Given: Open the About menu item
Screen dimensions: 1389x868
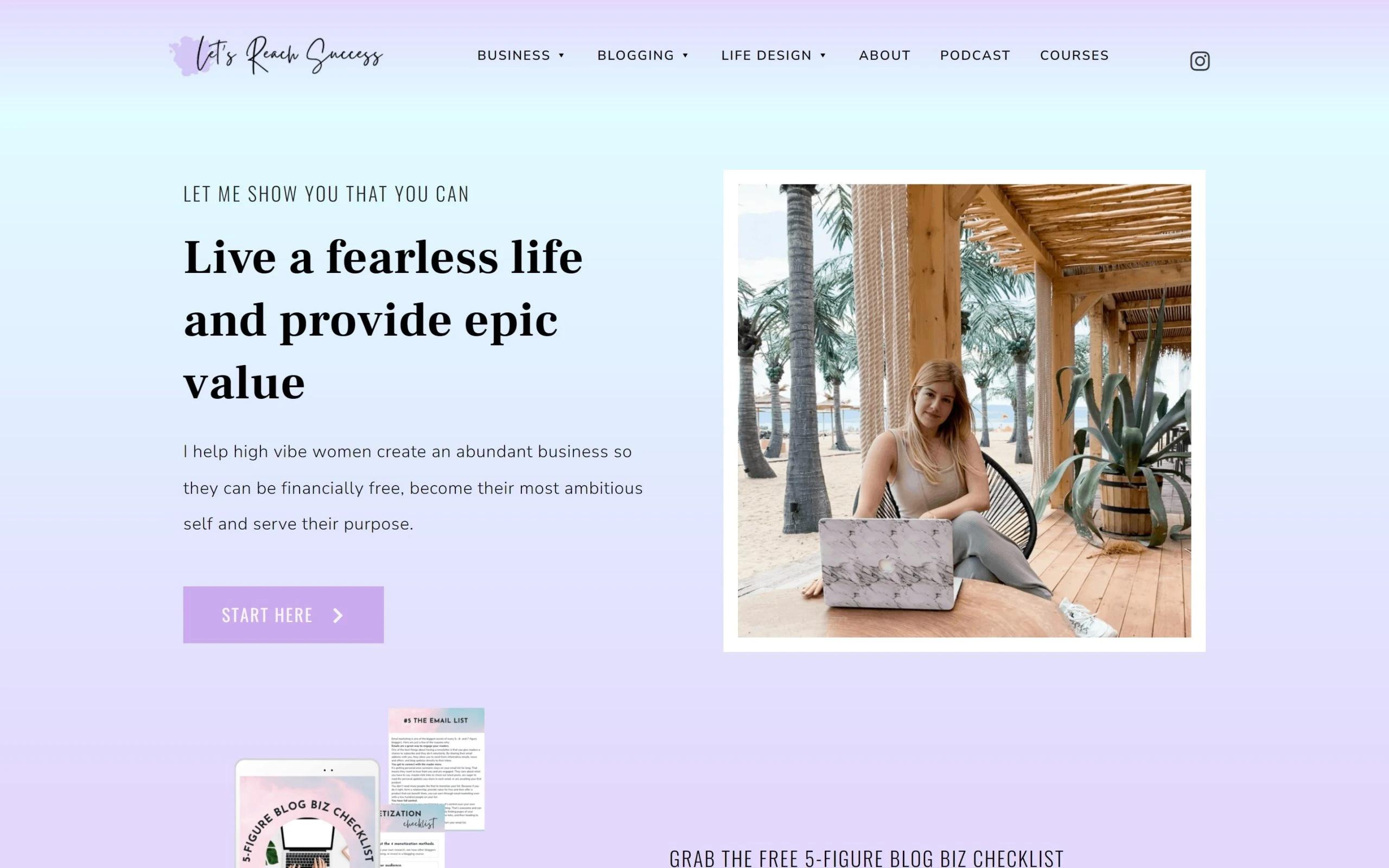Looking at the screenshot, I should point(884,55).
